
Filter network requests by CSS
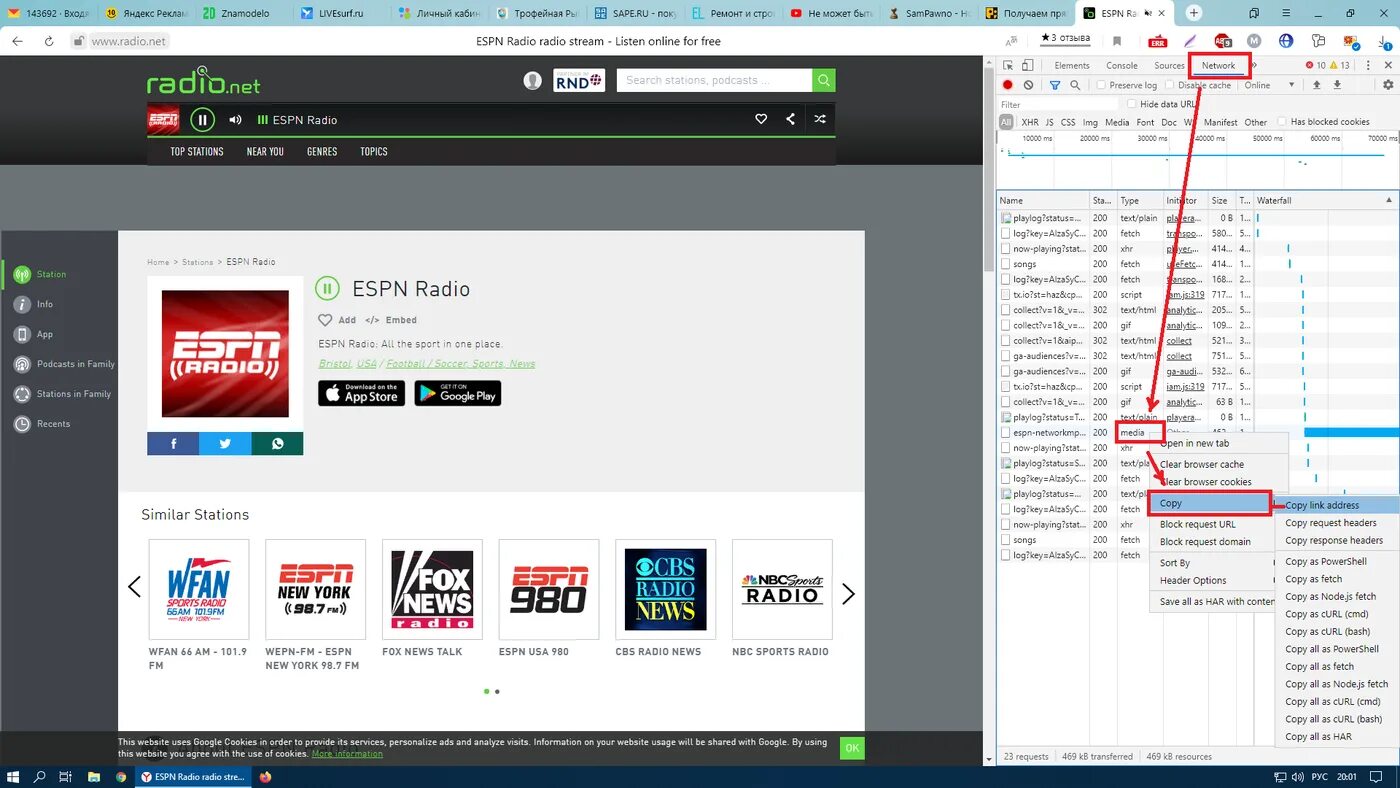[x=1067, y=122]
